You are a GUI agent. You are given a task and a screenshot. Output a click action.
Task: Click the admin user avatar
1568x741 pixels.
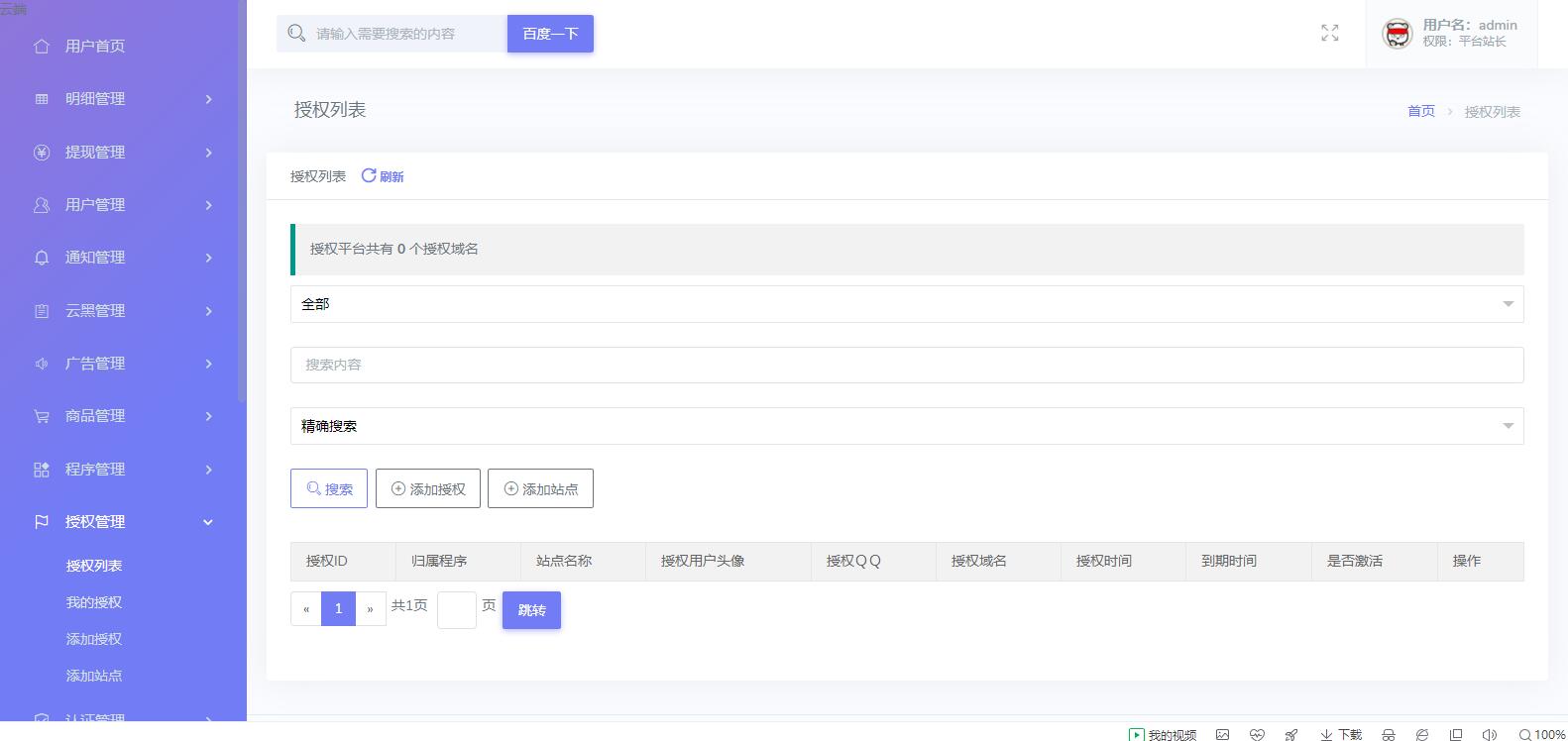coord(1397,34)
